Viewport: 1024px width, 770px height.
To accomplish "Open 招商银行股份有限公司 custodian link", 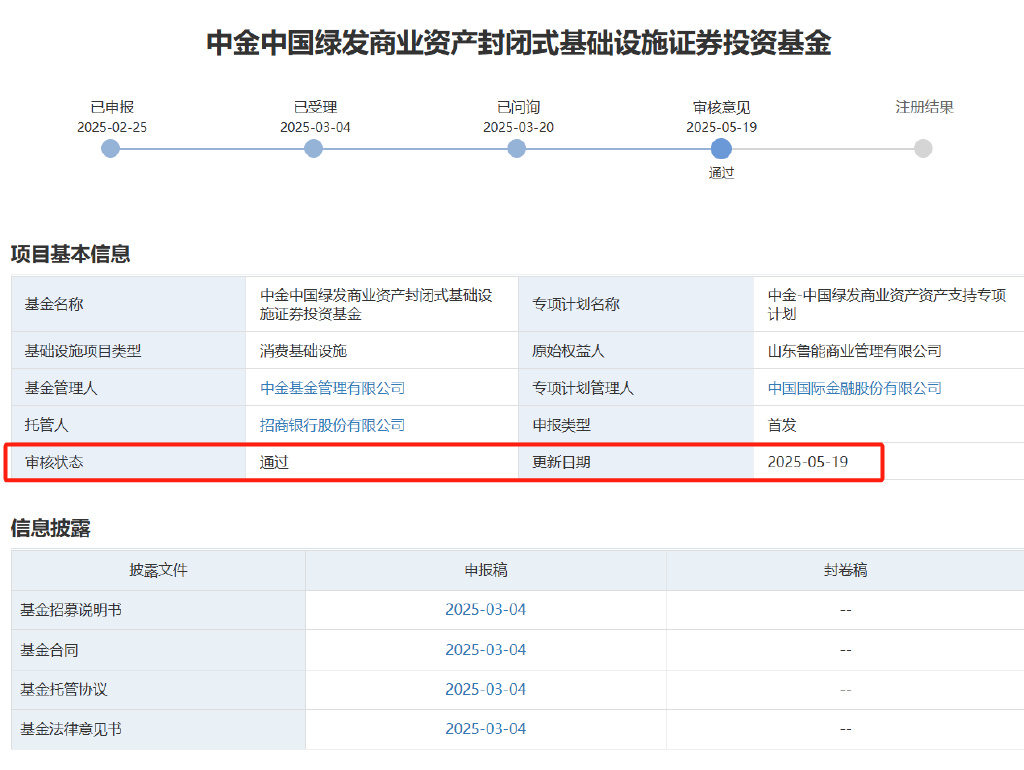I will pyautogui.click(x=332, y=425).
